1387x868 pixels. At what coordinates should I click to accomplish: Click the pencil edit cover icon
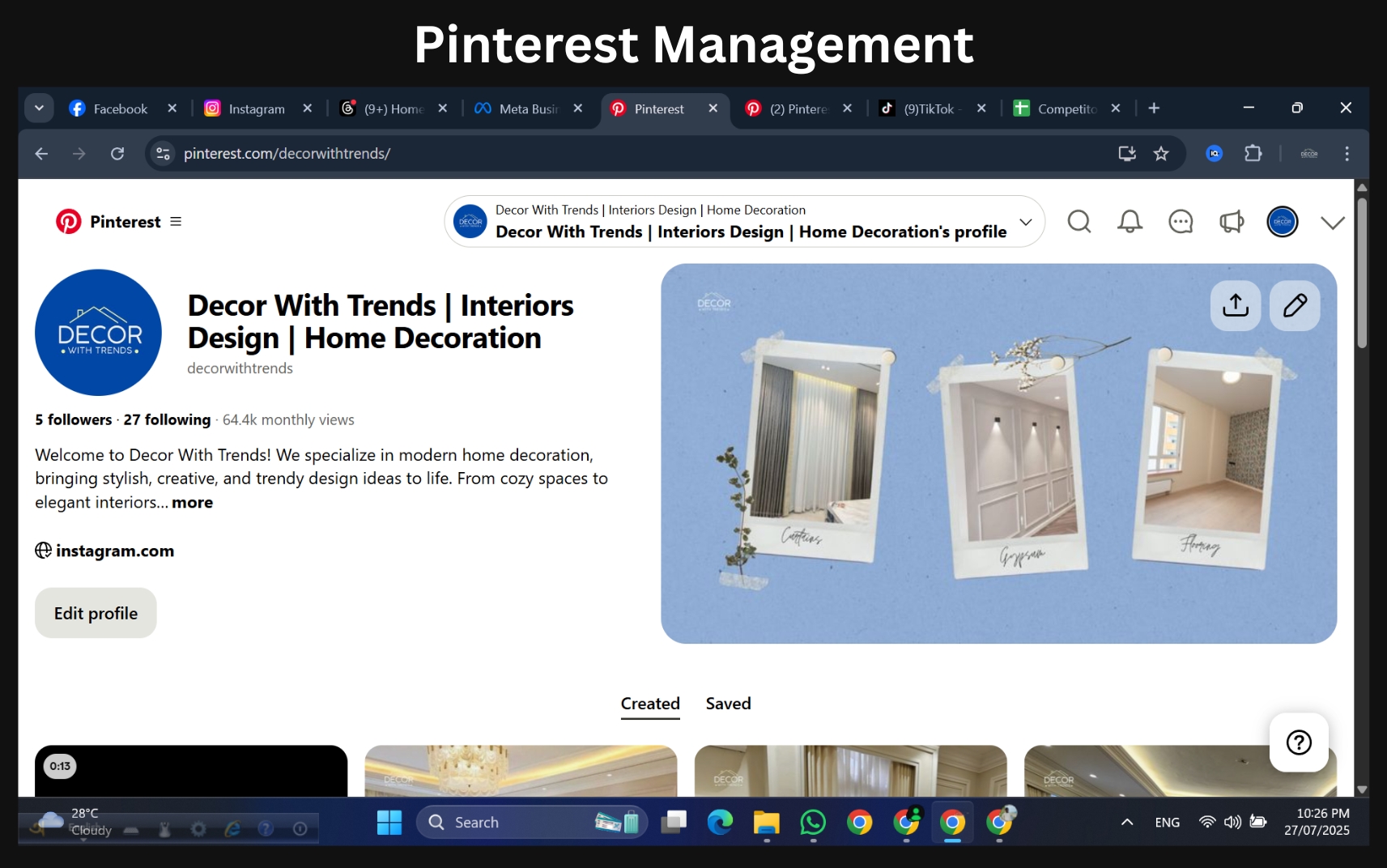click(1294, 305)
